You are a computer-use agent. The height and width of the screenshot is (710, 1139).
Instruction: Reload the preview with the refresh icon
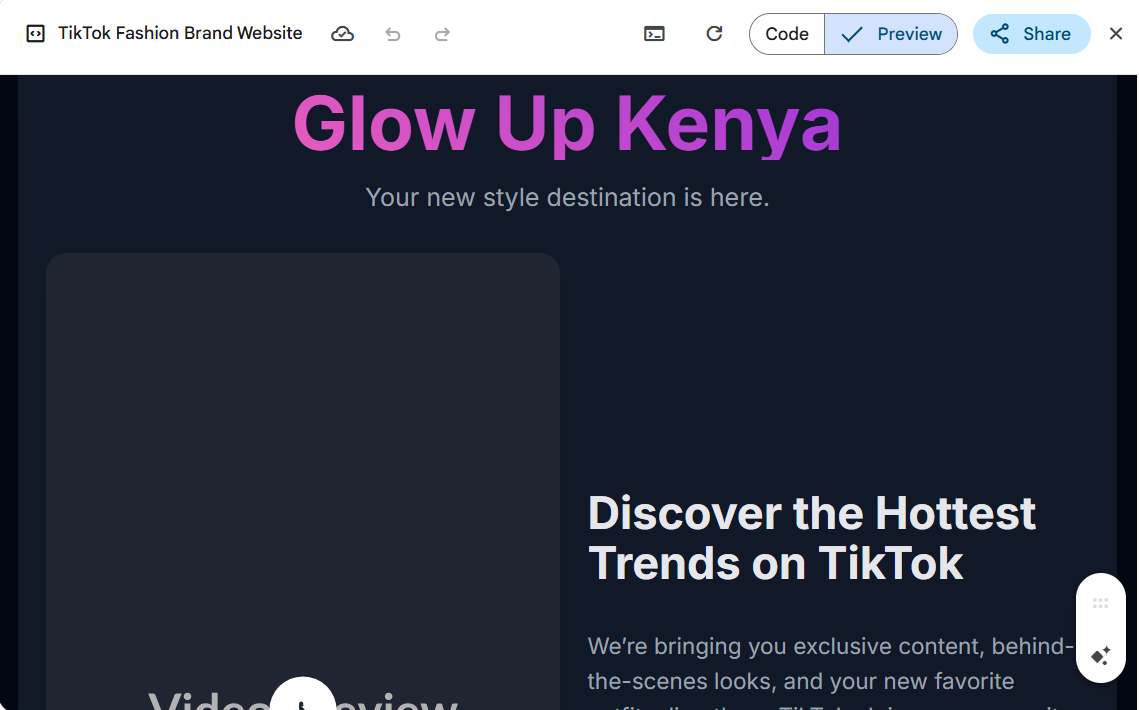714,34
